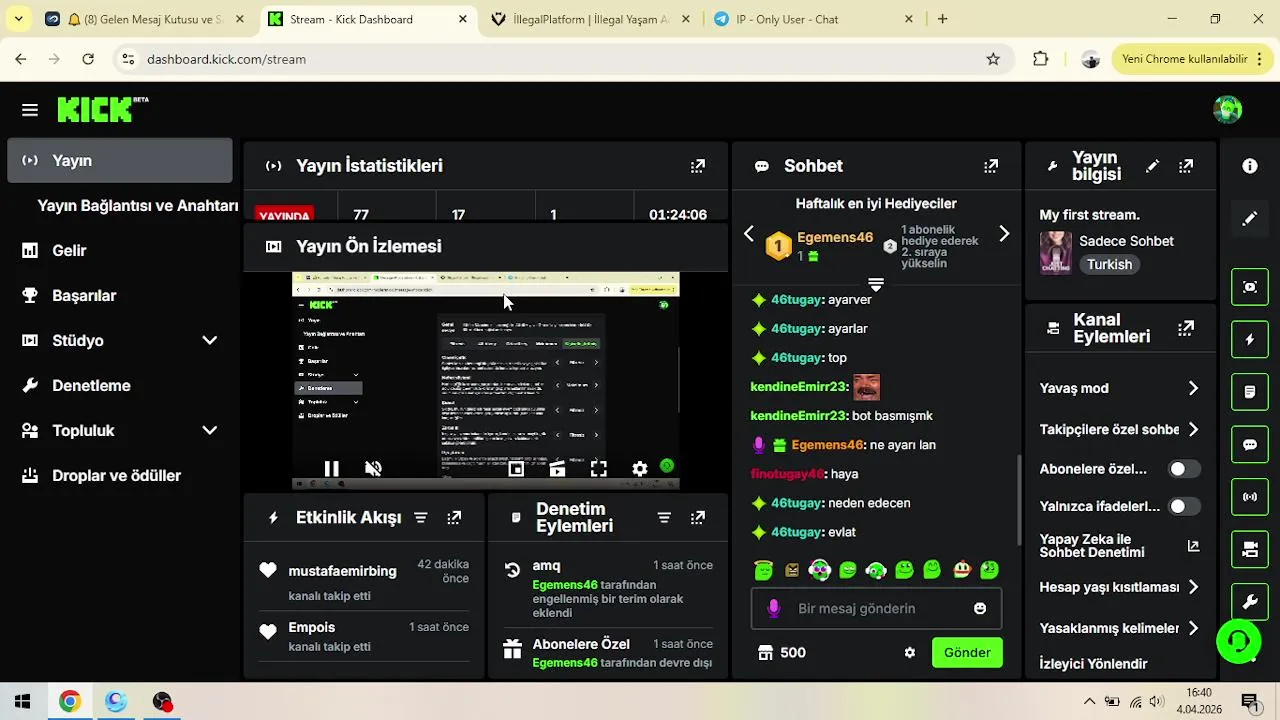Open the gift shop icon next to 500
1280x720 pixels.
point(766,652)
